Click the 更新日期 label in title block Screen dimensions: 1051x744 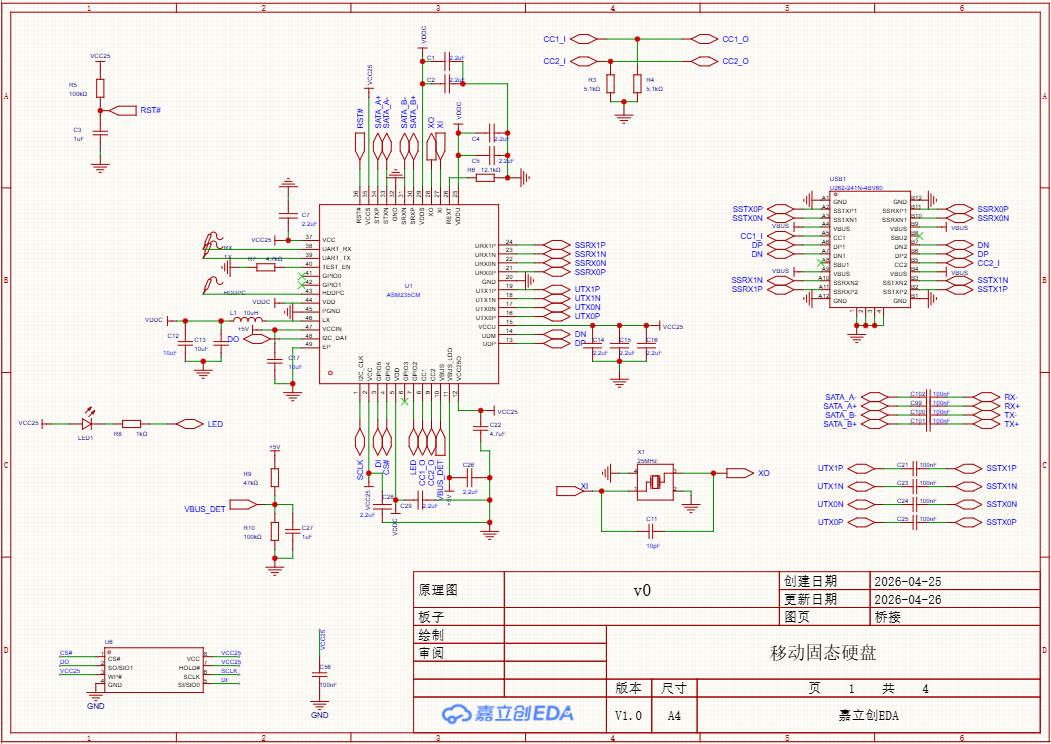(810, 599)
